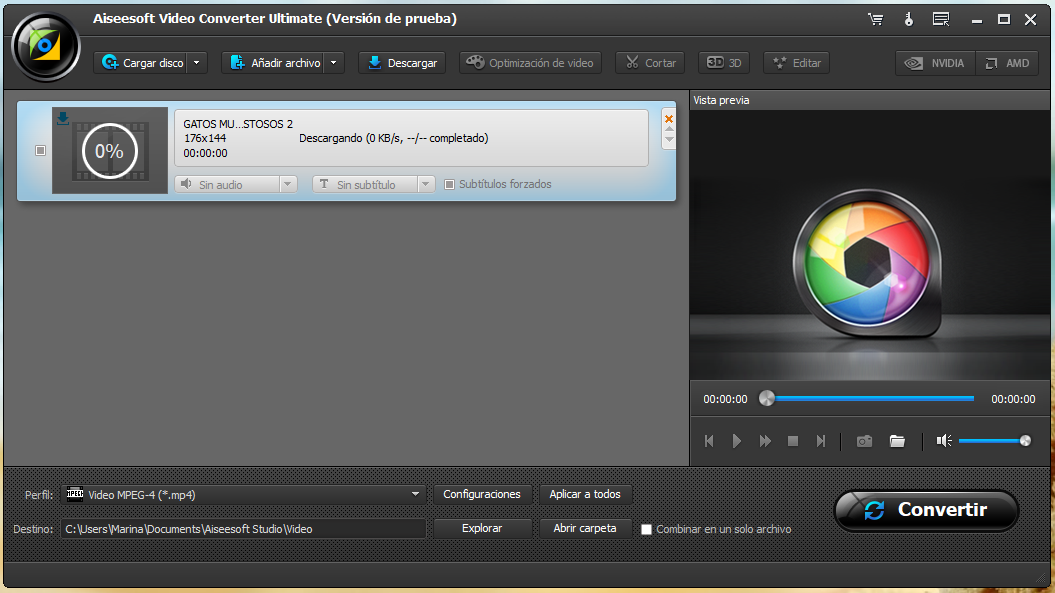The image size is (1055, 593).
Task: Click the GATOS MU...STOSOS 2 title text
Action: [238, 124]
